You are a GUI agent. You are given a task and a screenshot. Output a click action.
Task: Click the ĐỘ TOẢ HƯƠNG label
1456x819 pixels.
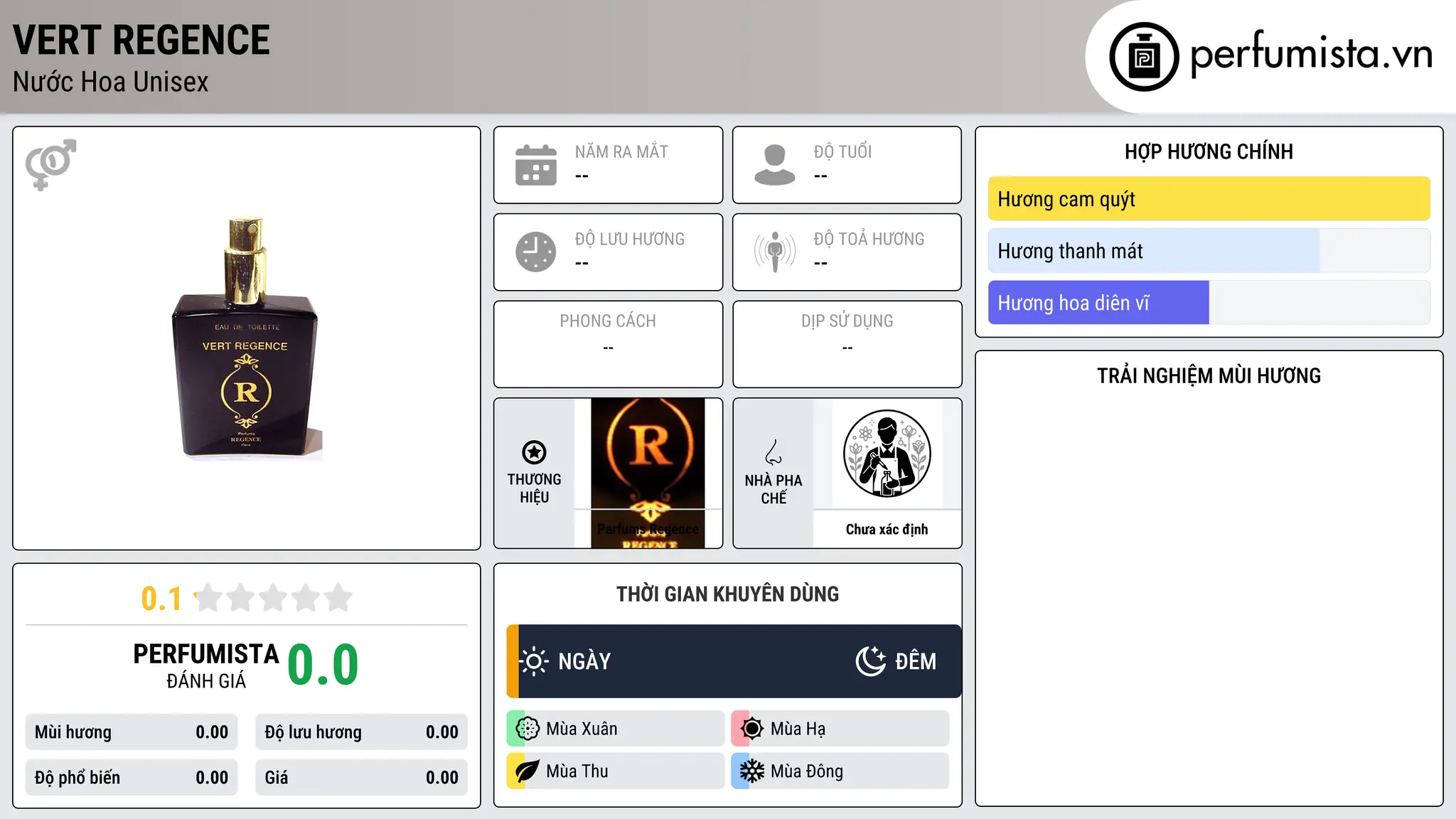tap(869, 239)
